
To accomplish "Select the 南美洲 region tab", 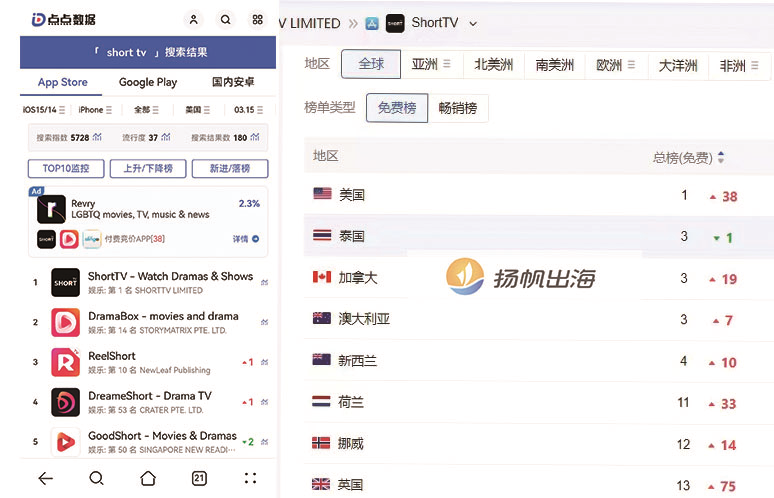I will point(555,65).
